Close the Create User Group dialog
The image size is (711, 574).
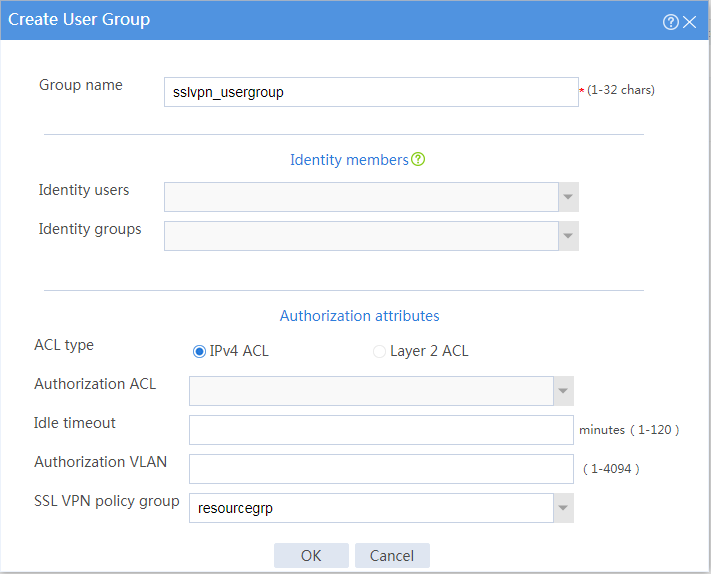point(690,22)
